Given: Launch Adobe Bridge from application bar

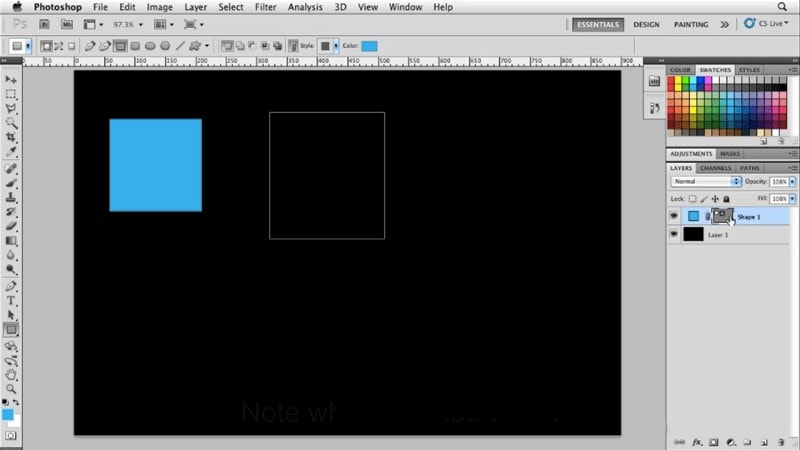Looking at the screenshot, I should coord(44,24).
